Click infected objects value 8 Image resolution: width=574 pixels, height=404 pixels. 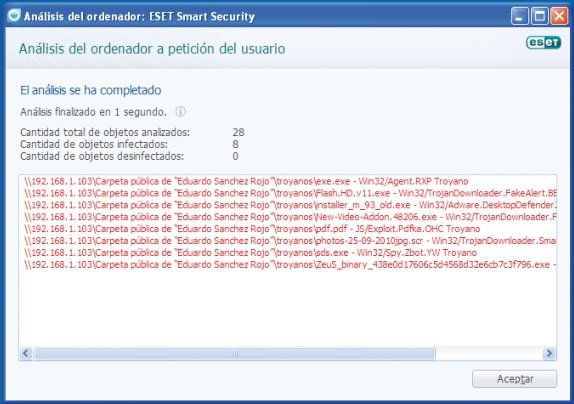[x=235, y=144]
